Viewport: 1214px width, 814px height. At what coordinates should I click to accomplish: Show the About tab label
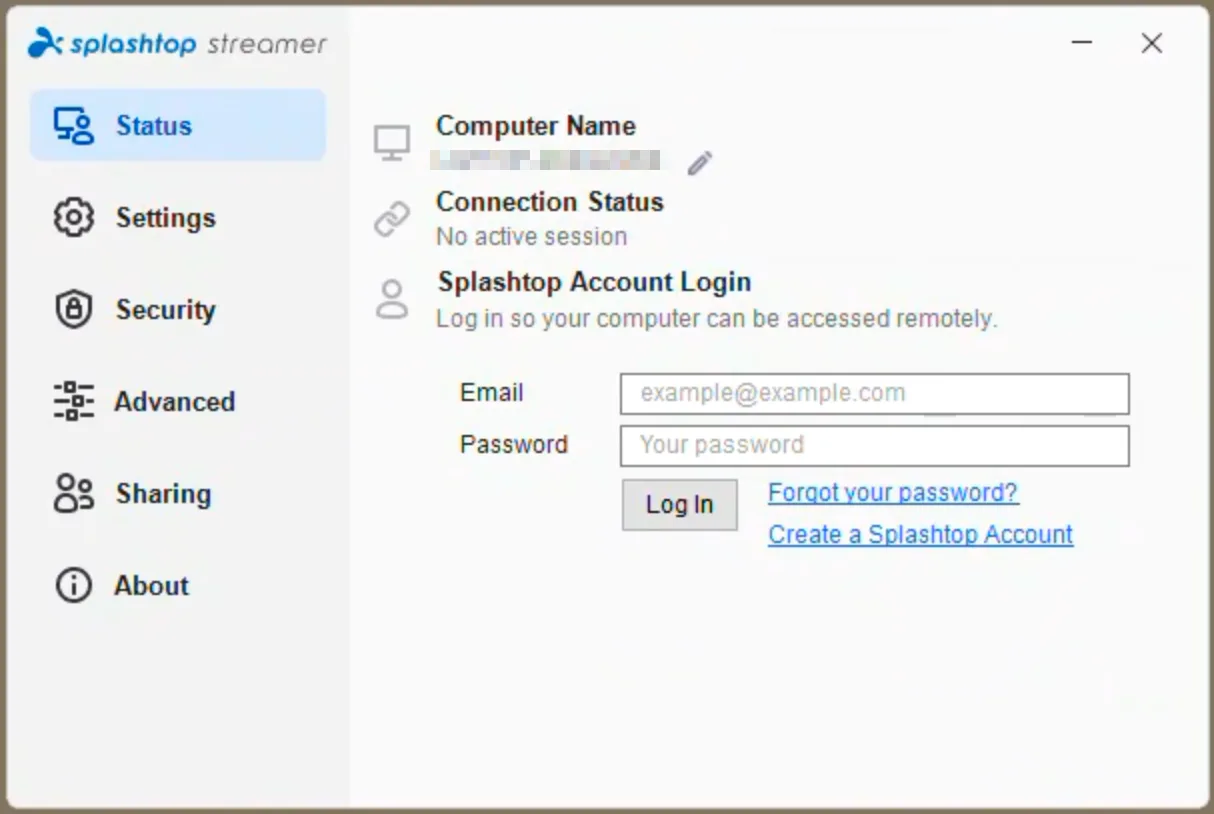pos(151,585)
